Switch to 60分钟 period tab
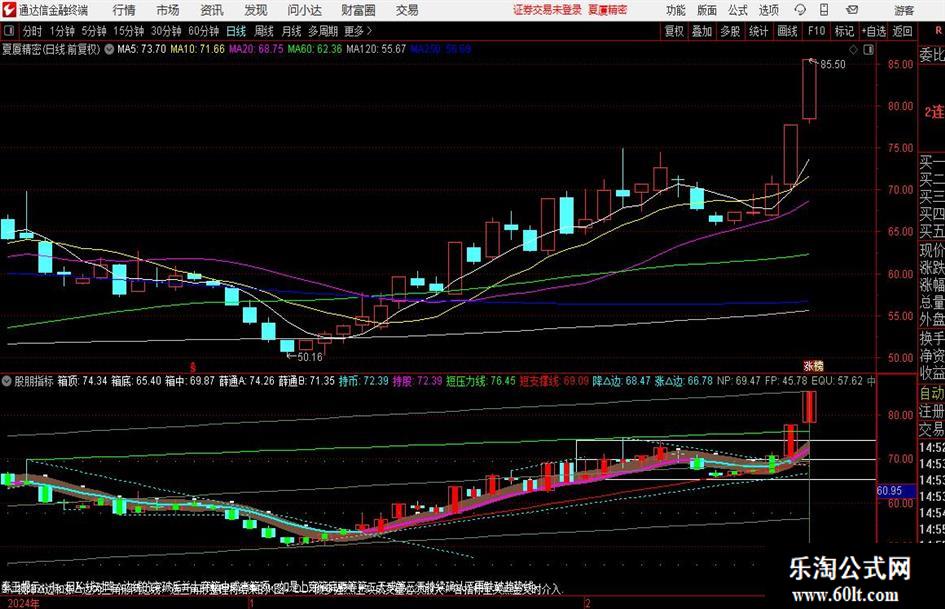 pos(203,31)
